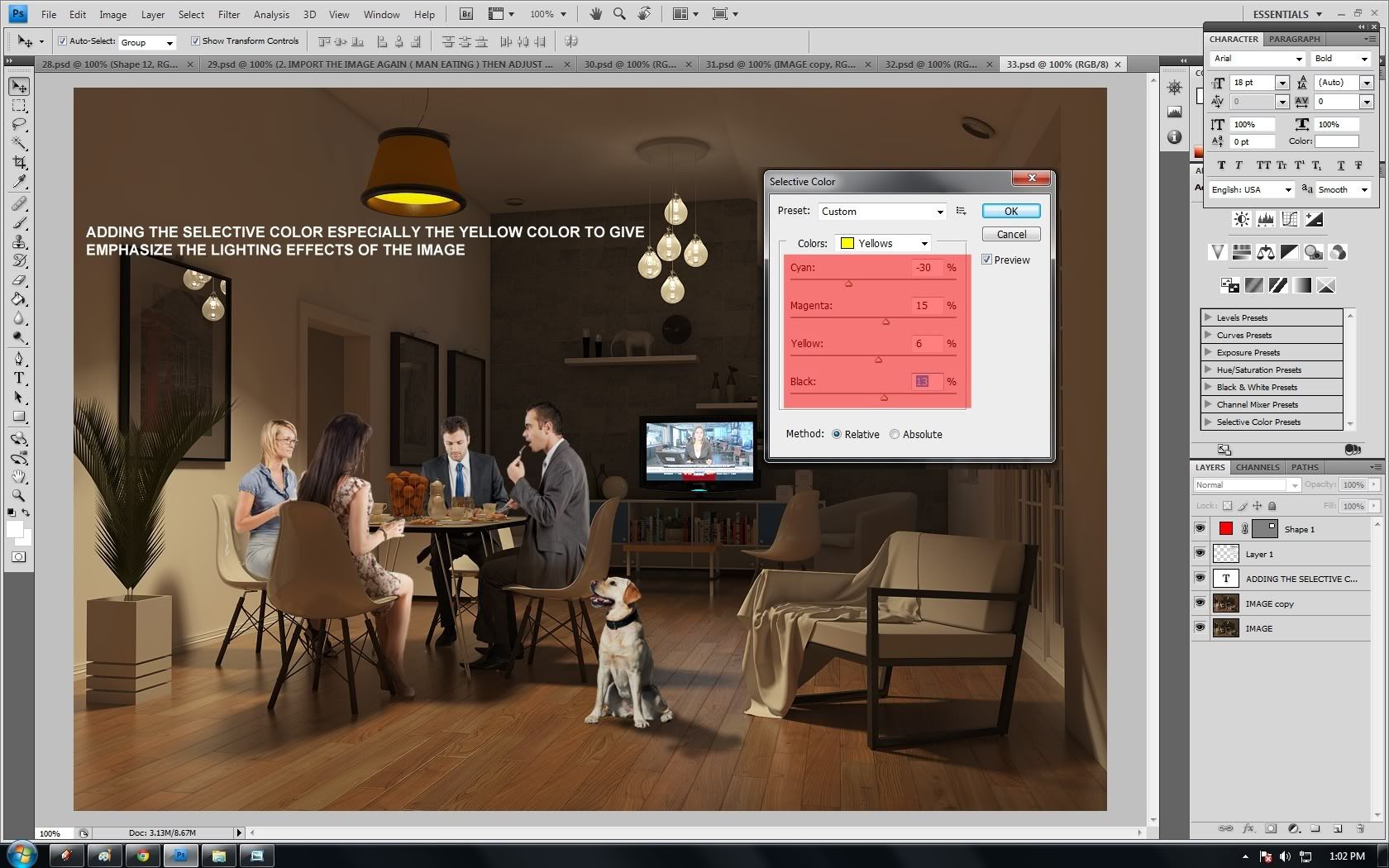Open the Preset dropdown set to Custom
The height and width of the screenshot is (868, 1389).
pyautogui.click(x=881, y=212)
